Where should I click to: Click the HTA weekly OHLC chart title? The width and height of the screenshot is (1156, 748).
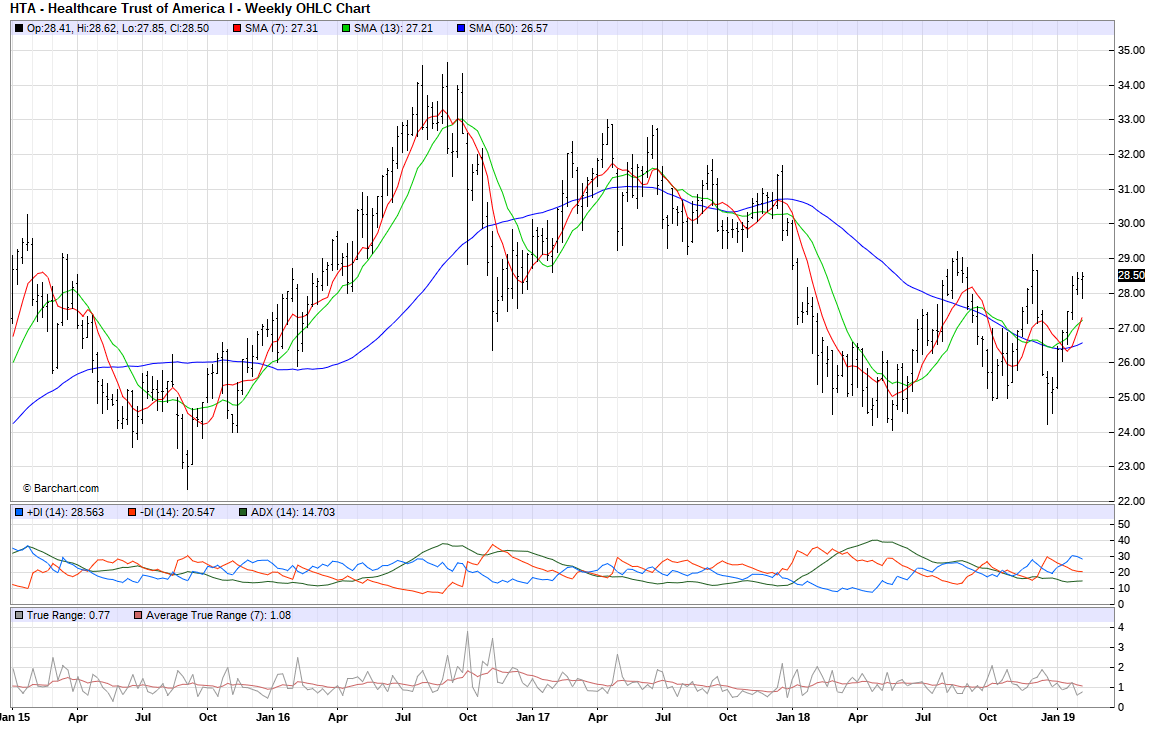pos(190,9)
